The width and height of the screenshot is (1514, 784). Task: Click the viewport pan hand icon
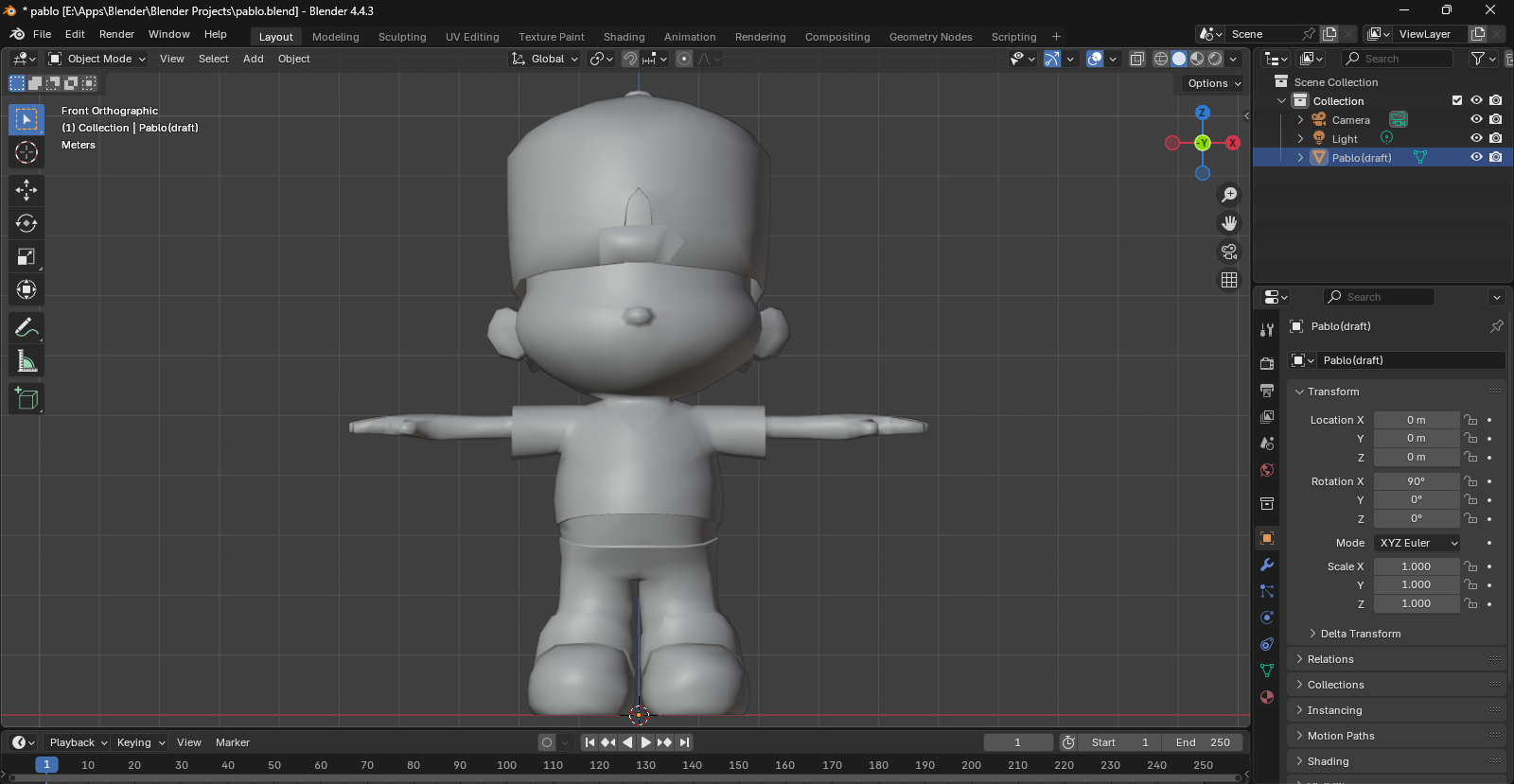click(1229, 223)
